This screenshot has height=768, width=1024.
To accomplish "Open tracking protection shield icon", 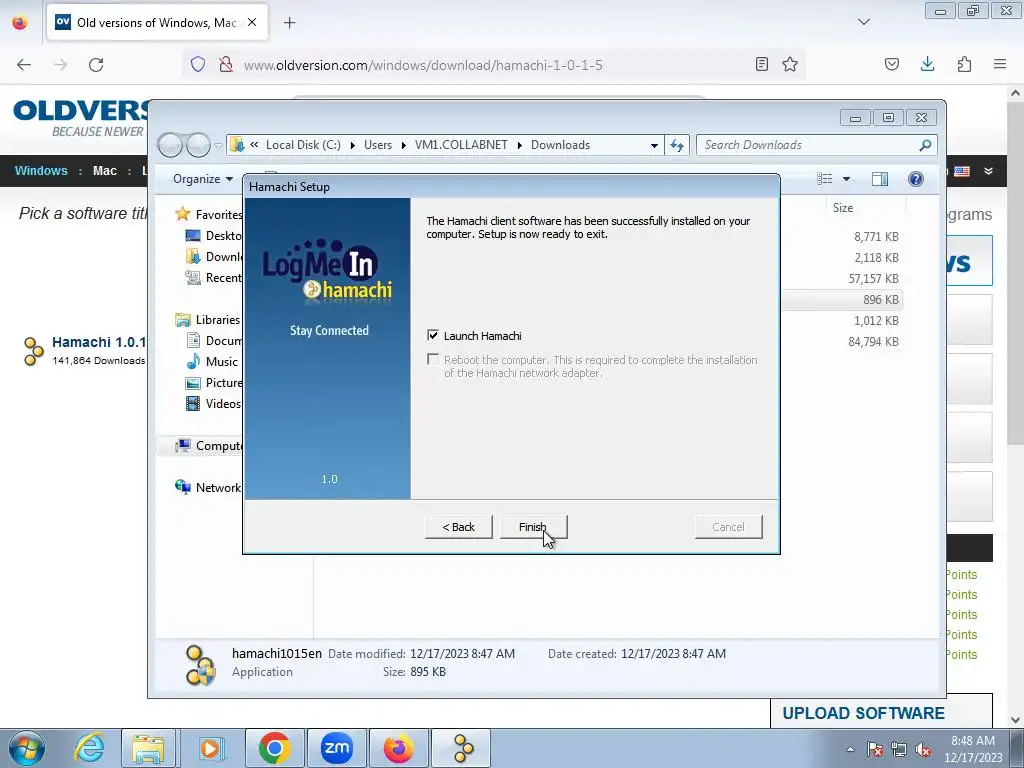I will [x=198, y=64].
